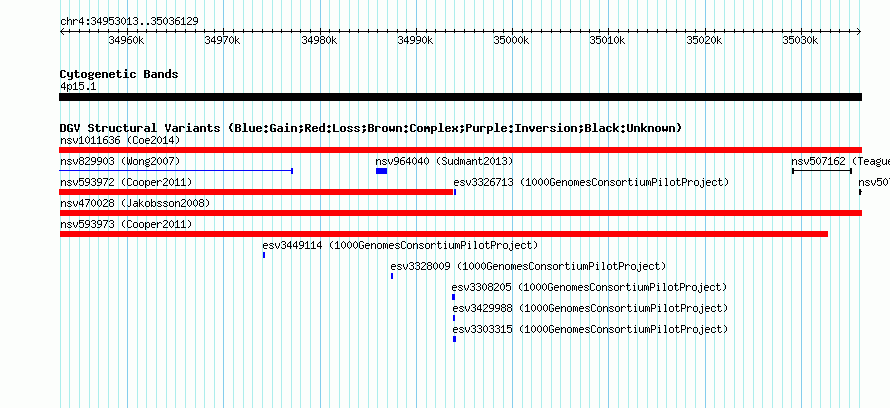Click the nsv593972 red loss bar
This screenshot has width=890, height=408.
point(257,192)
